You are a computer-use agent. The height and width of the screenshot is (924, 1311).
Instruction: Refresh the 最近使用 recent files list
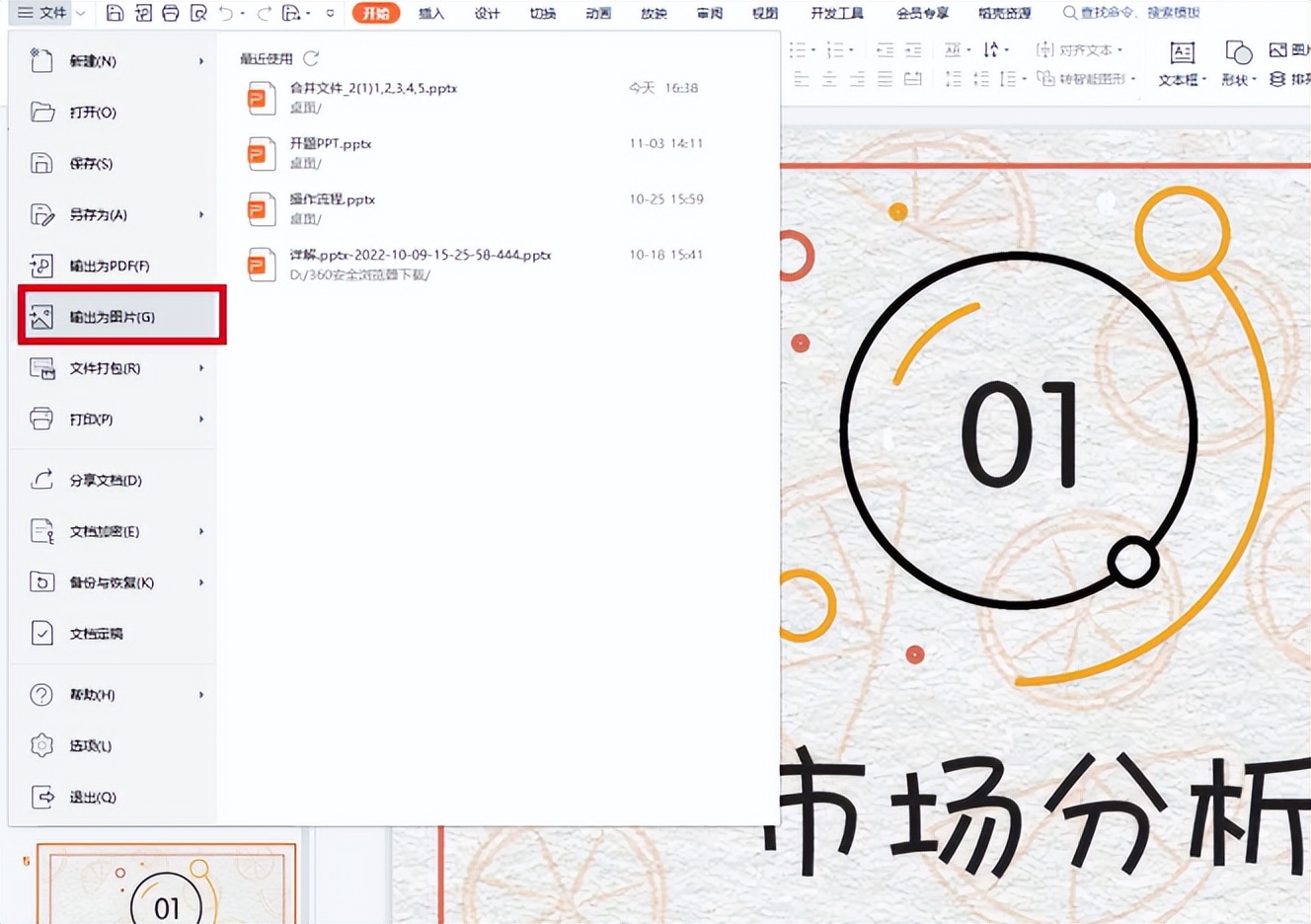click(311, 58)
